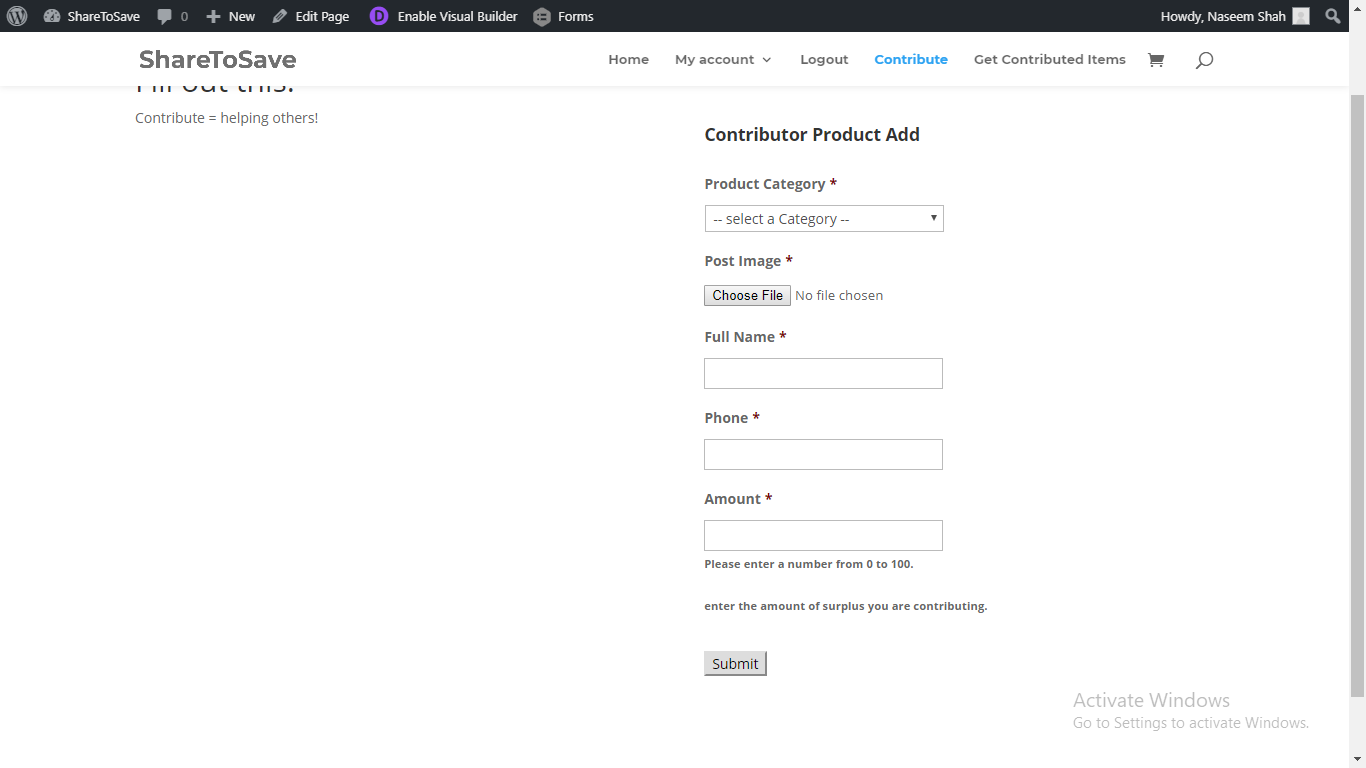Image resolution: width=1366 pixels, height=768 pixels.
Task: Go to the Home menu item
Action: tap(628, 60)
